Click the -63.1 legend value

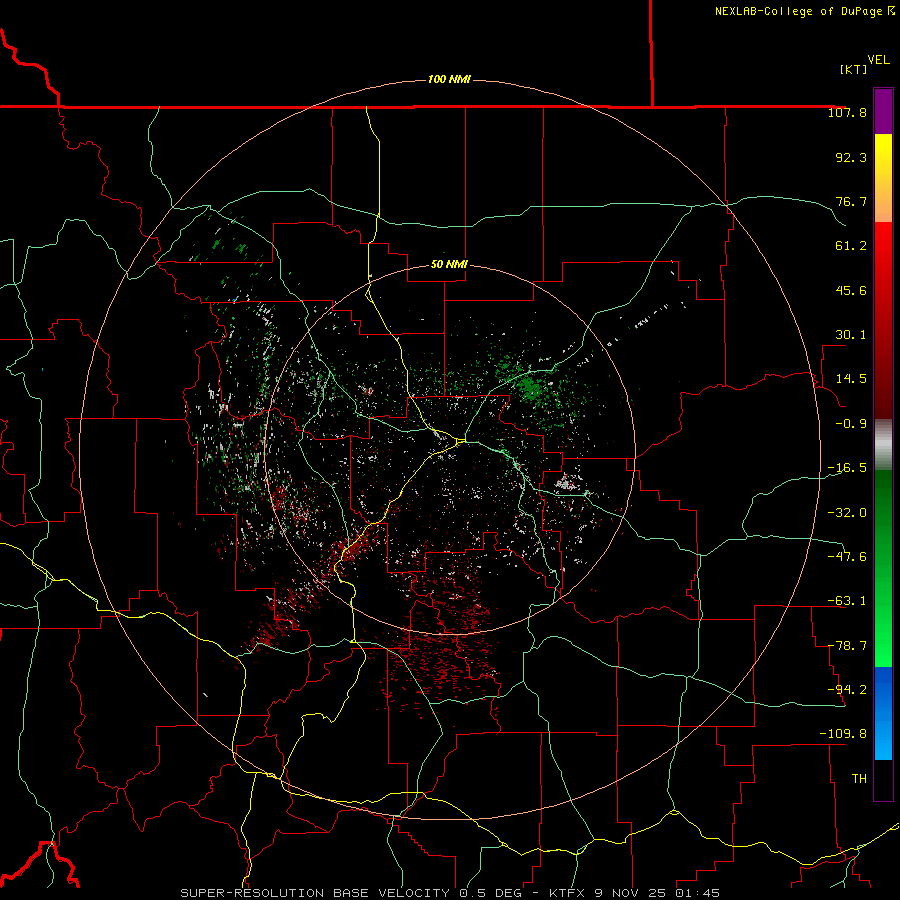click(847, 601)
